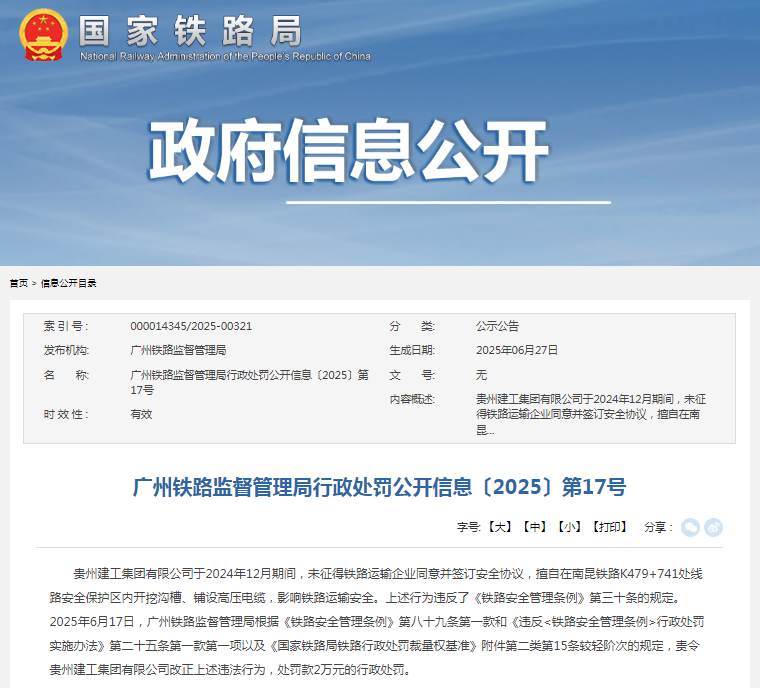Image resolution: width=760 pixels, height=688 pixels.
Task: Click the index number 000014345/2025-00321
Action: [x=191, y=326]
